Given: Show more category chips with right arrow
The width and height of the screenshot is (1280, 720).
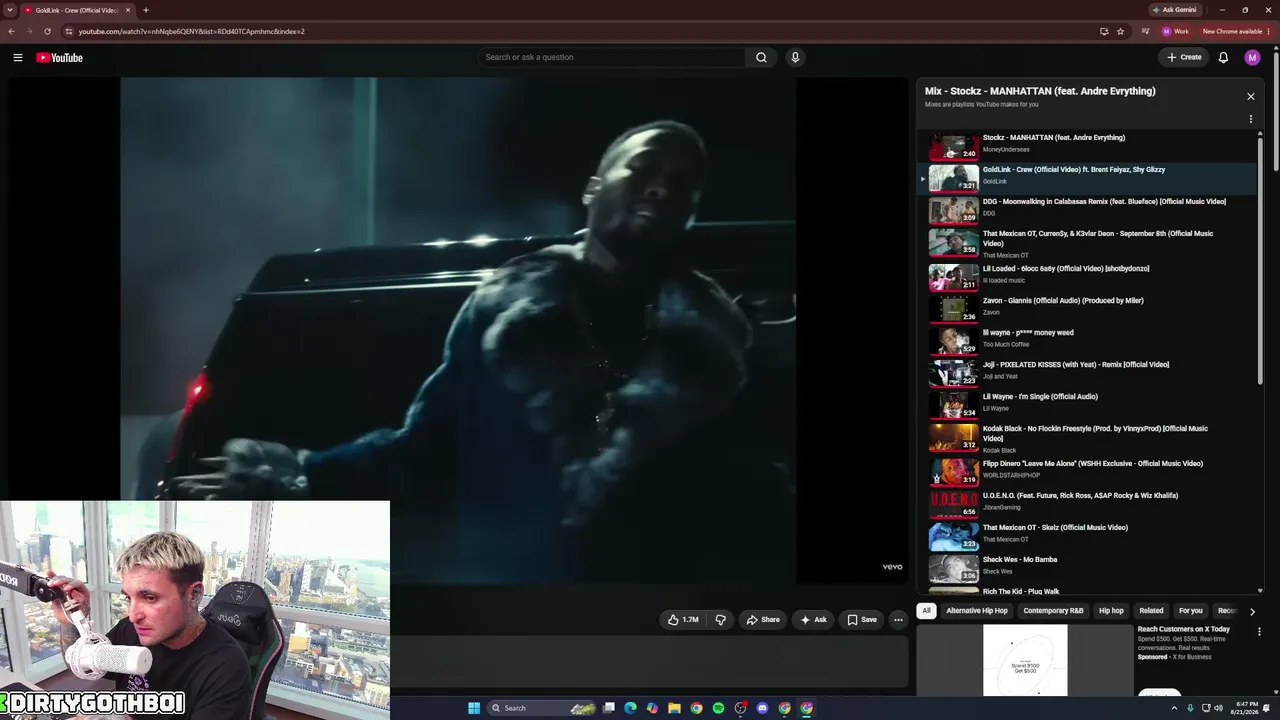Looking at the screenshot, I should 1252,611.
